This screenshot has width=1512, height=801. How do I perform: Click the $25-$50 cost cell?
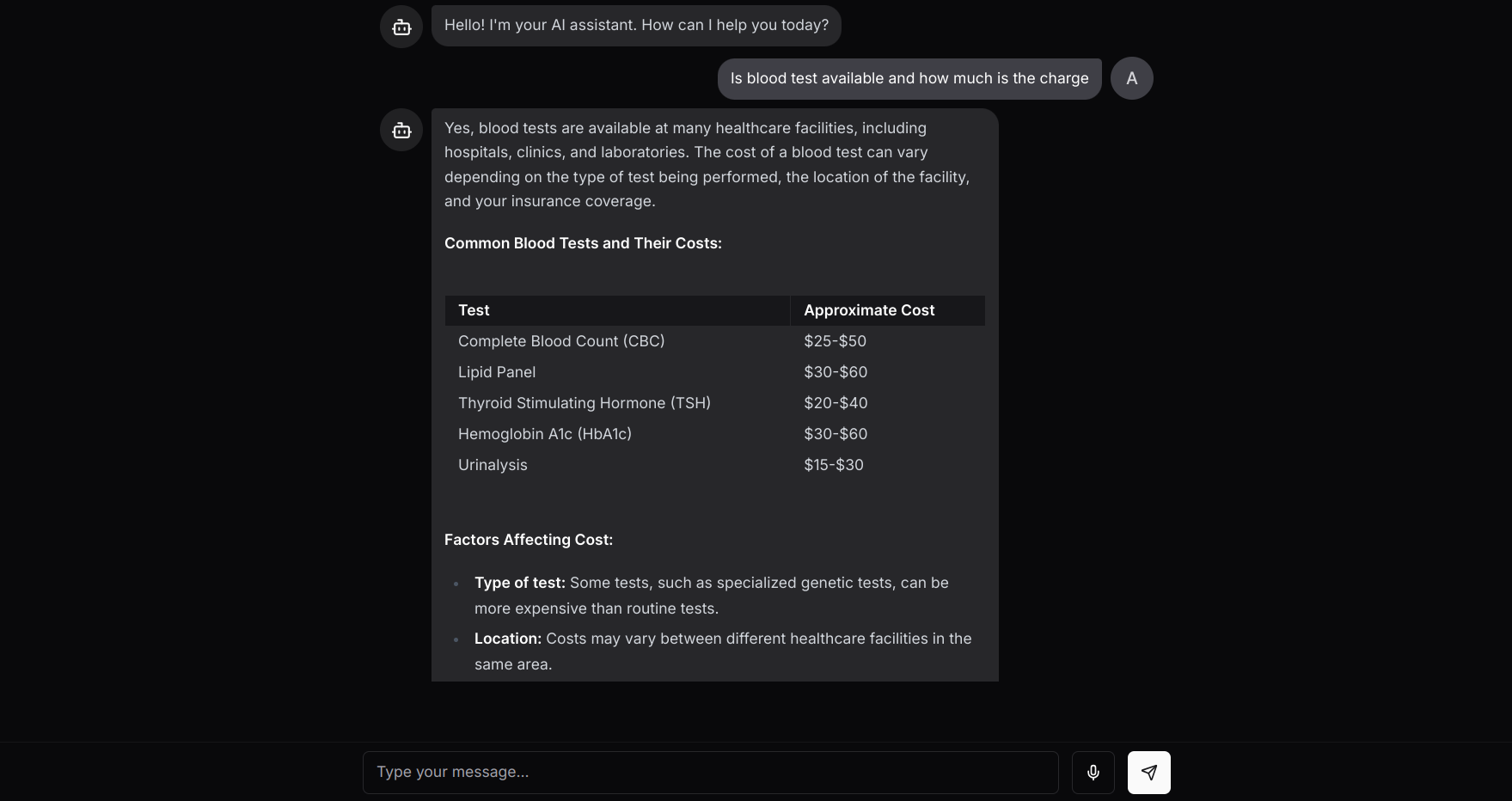coord(835,341)
